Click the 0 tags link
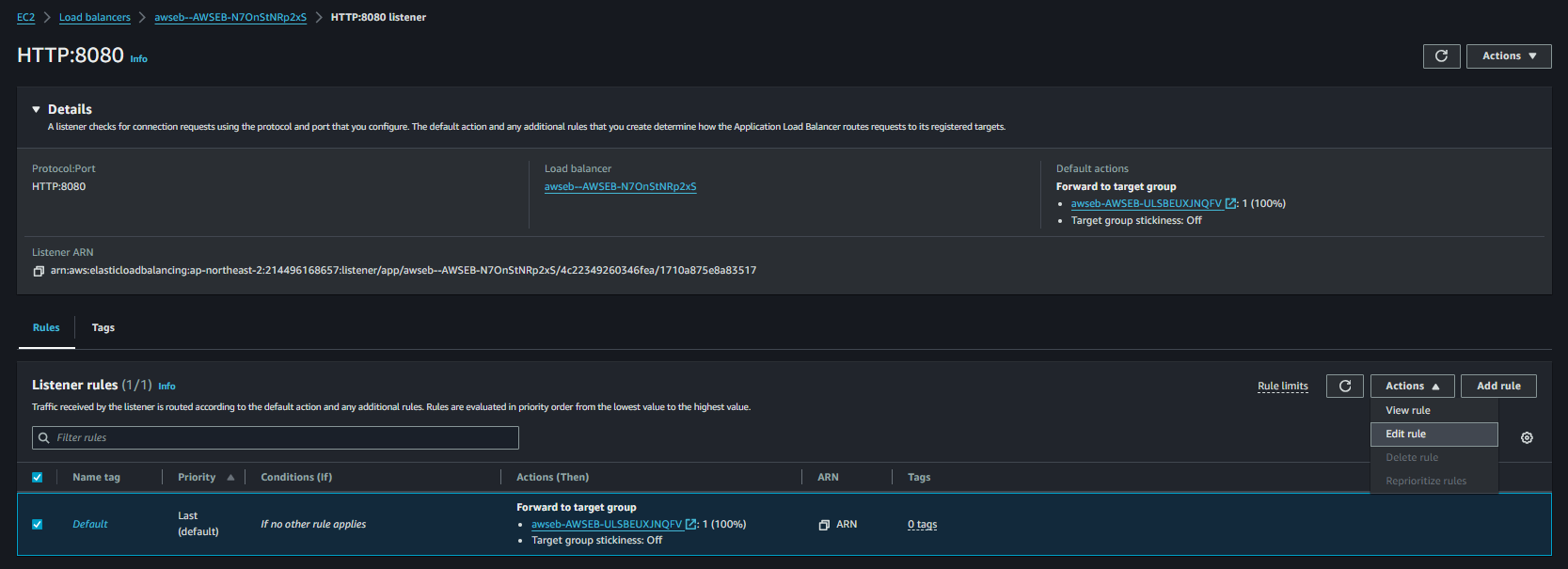Image resolution: width=1568 pixels, height=569 pixels. (922, 524)
